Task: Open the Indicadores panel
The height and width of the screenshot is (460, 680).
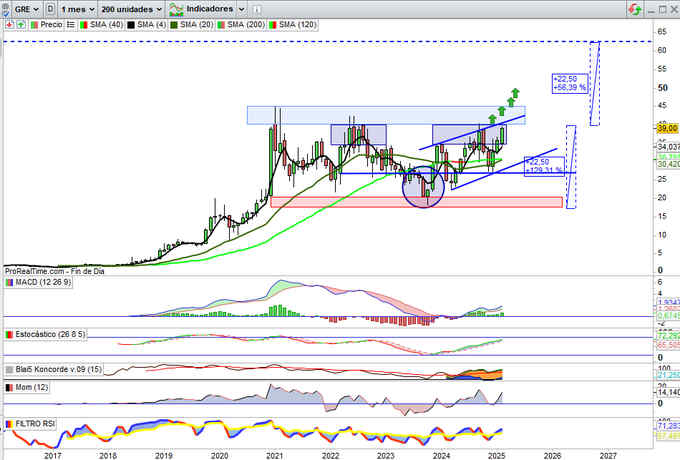Action: pyautogui.click(x=209, y=9)
